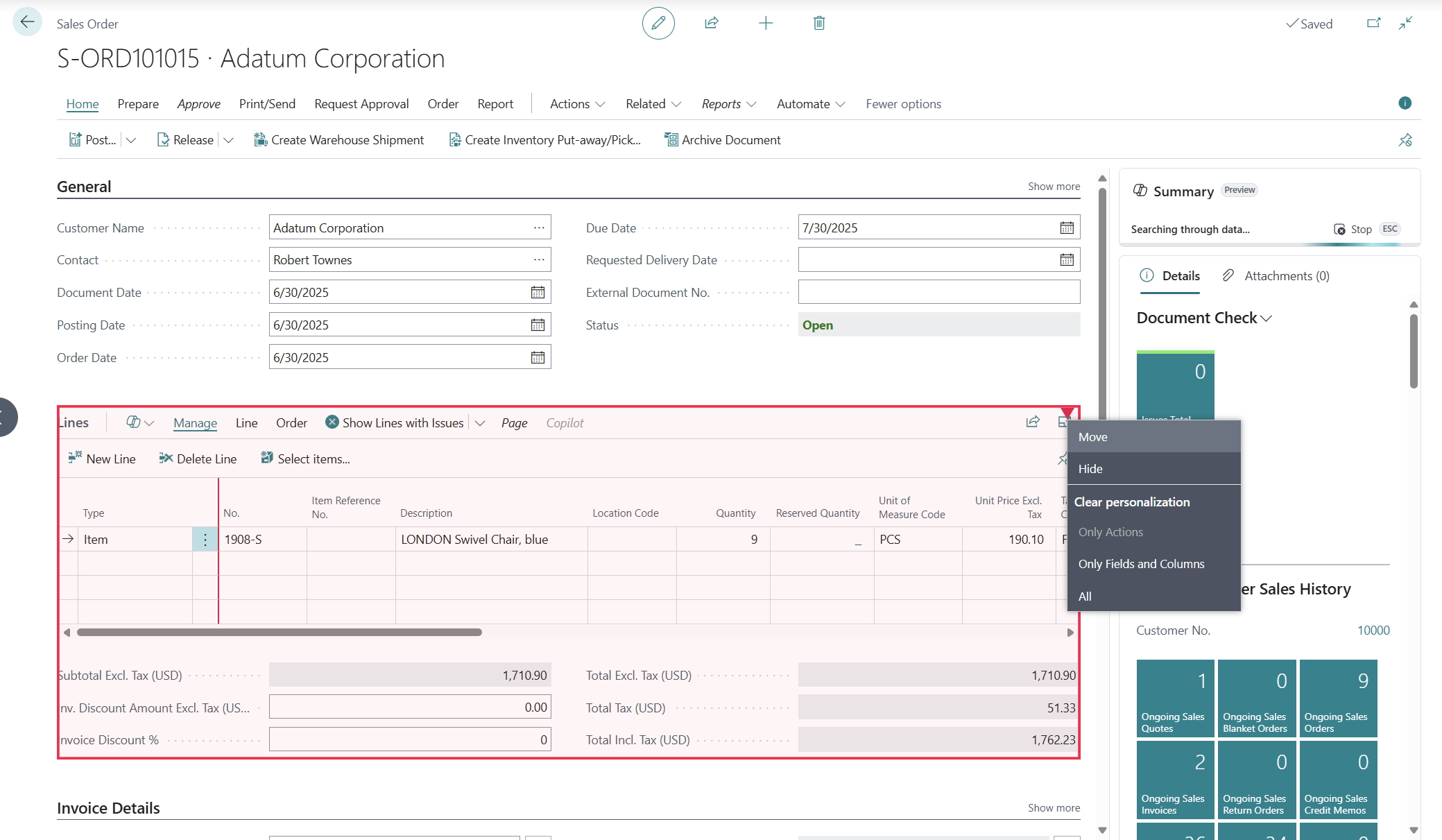The height and width of the screenshot is (840, 1442).
Task: Click the back arrow button
Action: click(27, 22)
